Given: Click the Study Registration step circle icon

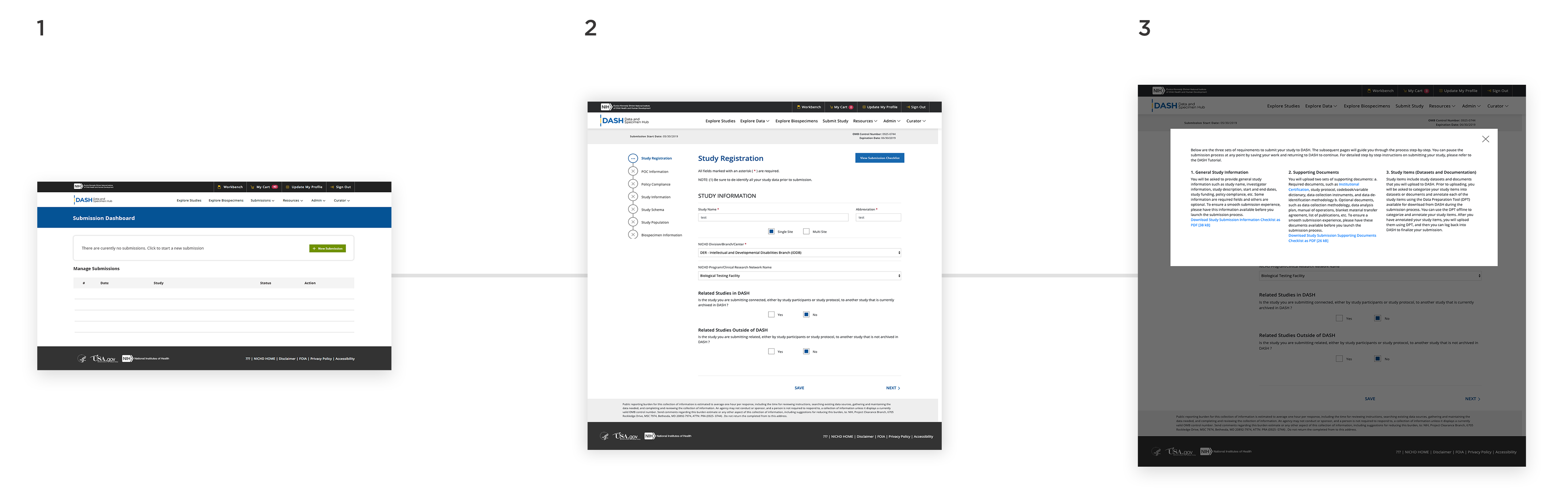Looking at the screenshot, I should point(633,159).
